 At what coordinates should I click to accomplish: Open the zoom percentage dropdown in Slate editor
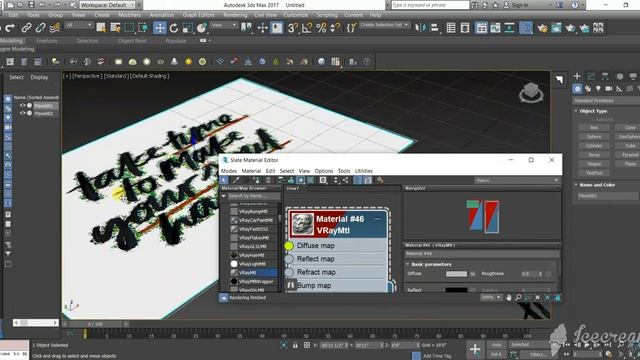pos(491,298)
